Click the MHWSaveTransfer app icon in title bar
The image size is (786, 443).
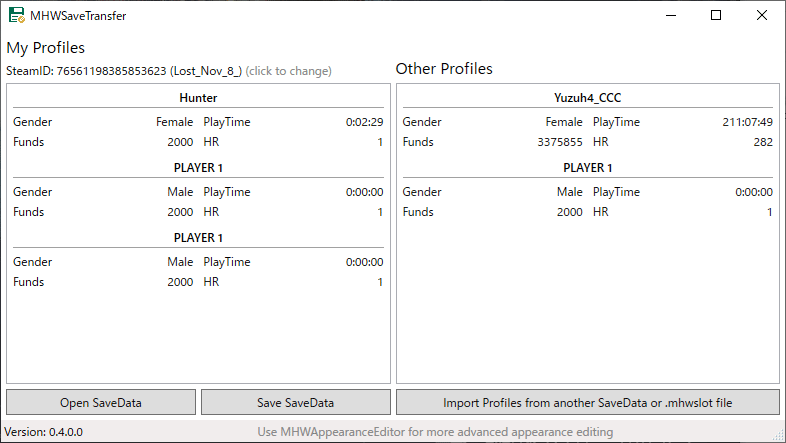pos(17,16)
